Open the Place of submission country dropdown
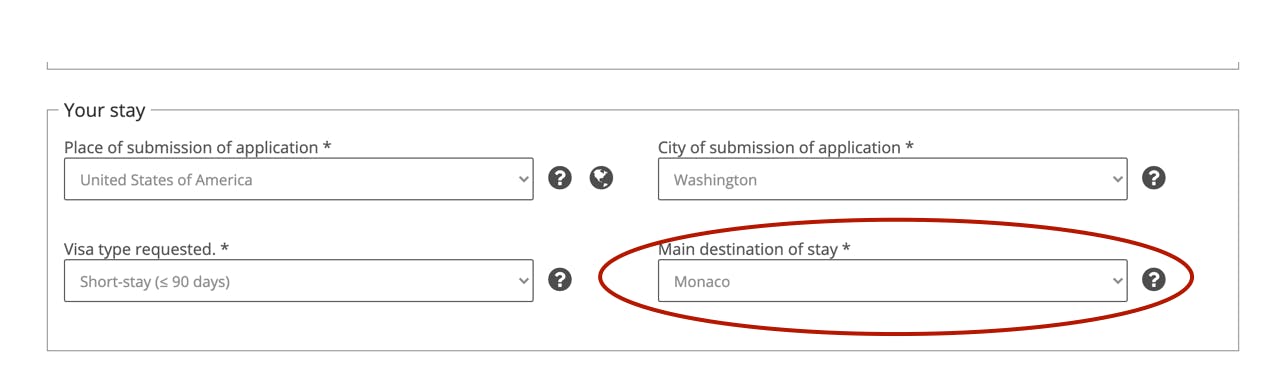The width and height of the screenshot is (1268, 372). tap(298, 179)
